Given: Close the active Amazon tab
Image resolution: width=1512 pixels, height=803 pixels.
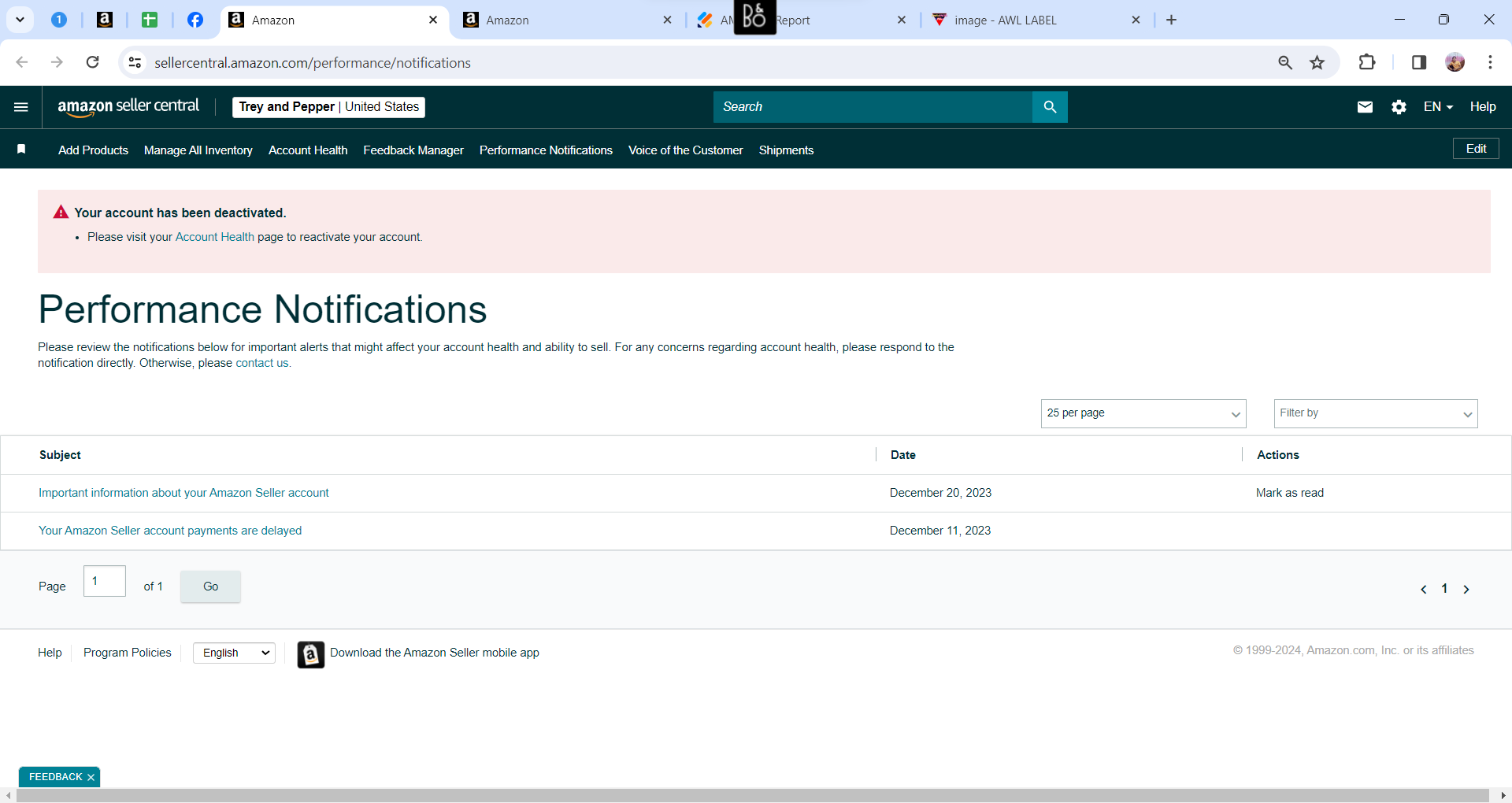Looking at the screenshot, I should [433, 20].
